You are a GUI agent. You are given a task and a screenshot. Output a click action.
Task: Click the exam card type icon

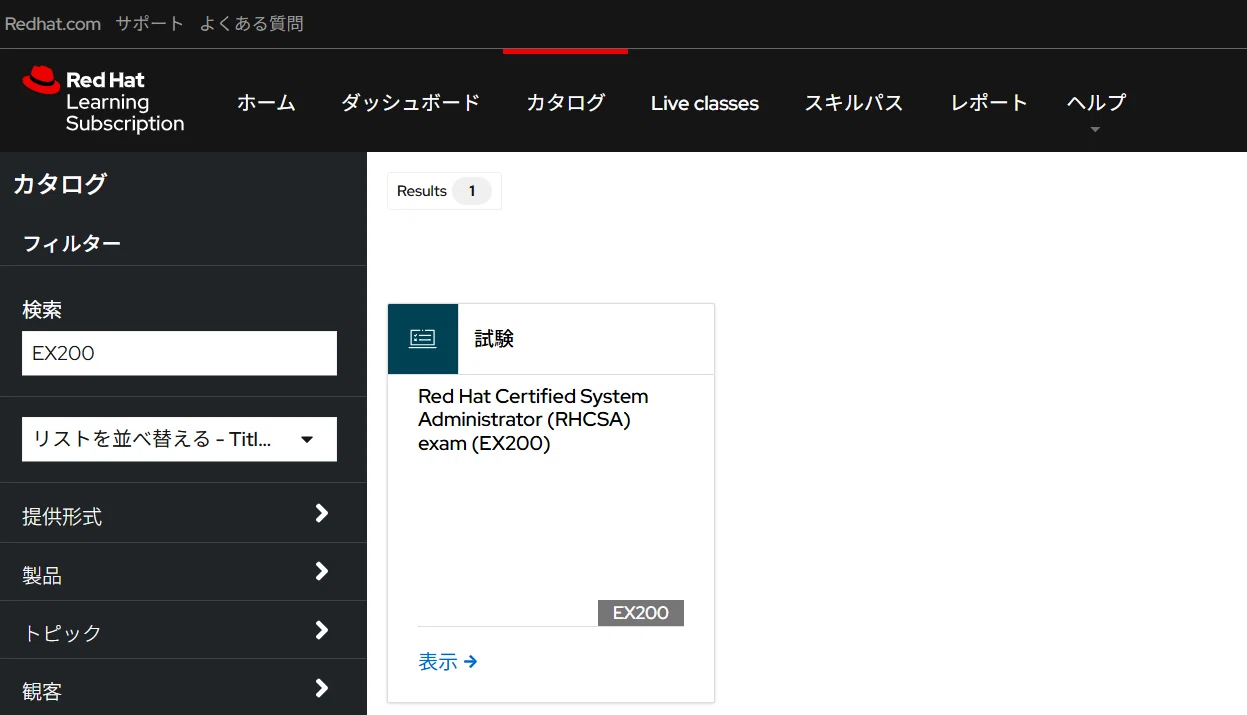coord(423,339)
